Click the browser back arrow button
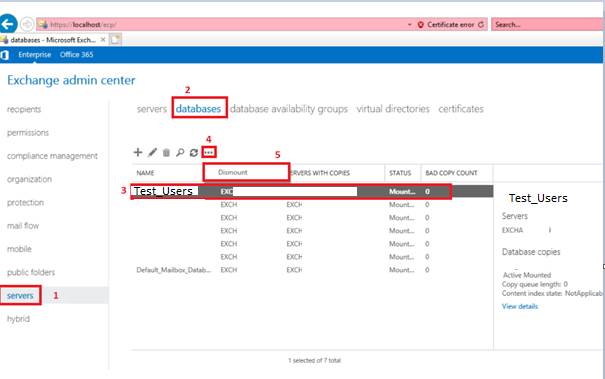This screenshot has height=379, width=605. point(8,24)
